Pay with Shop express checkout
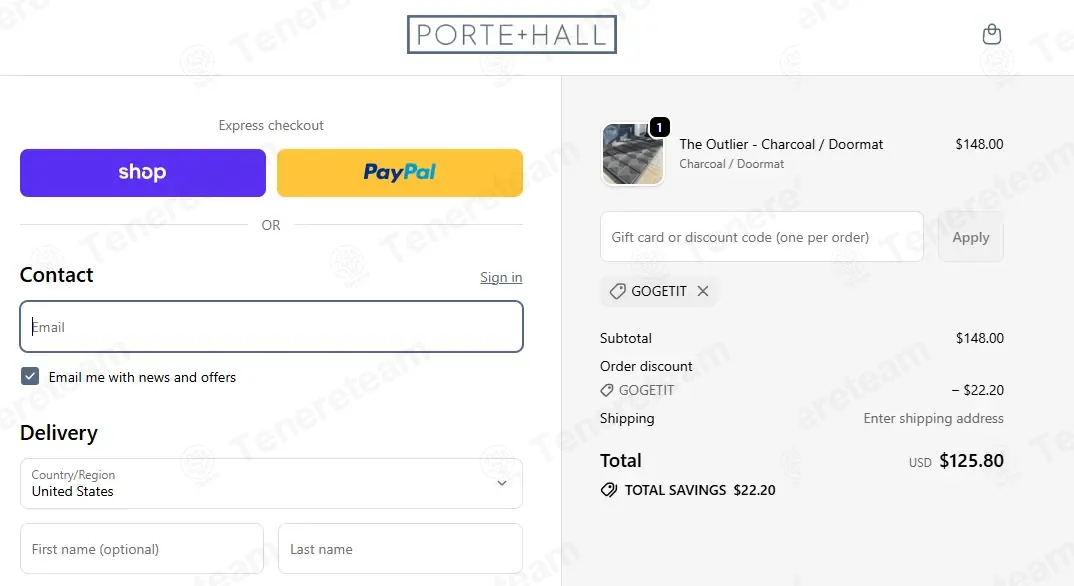The image size is (1074, 586). pyautogui.click(x=143, y=173)
